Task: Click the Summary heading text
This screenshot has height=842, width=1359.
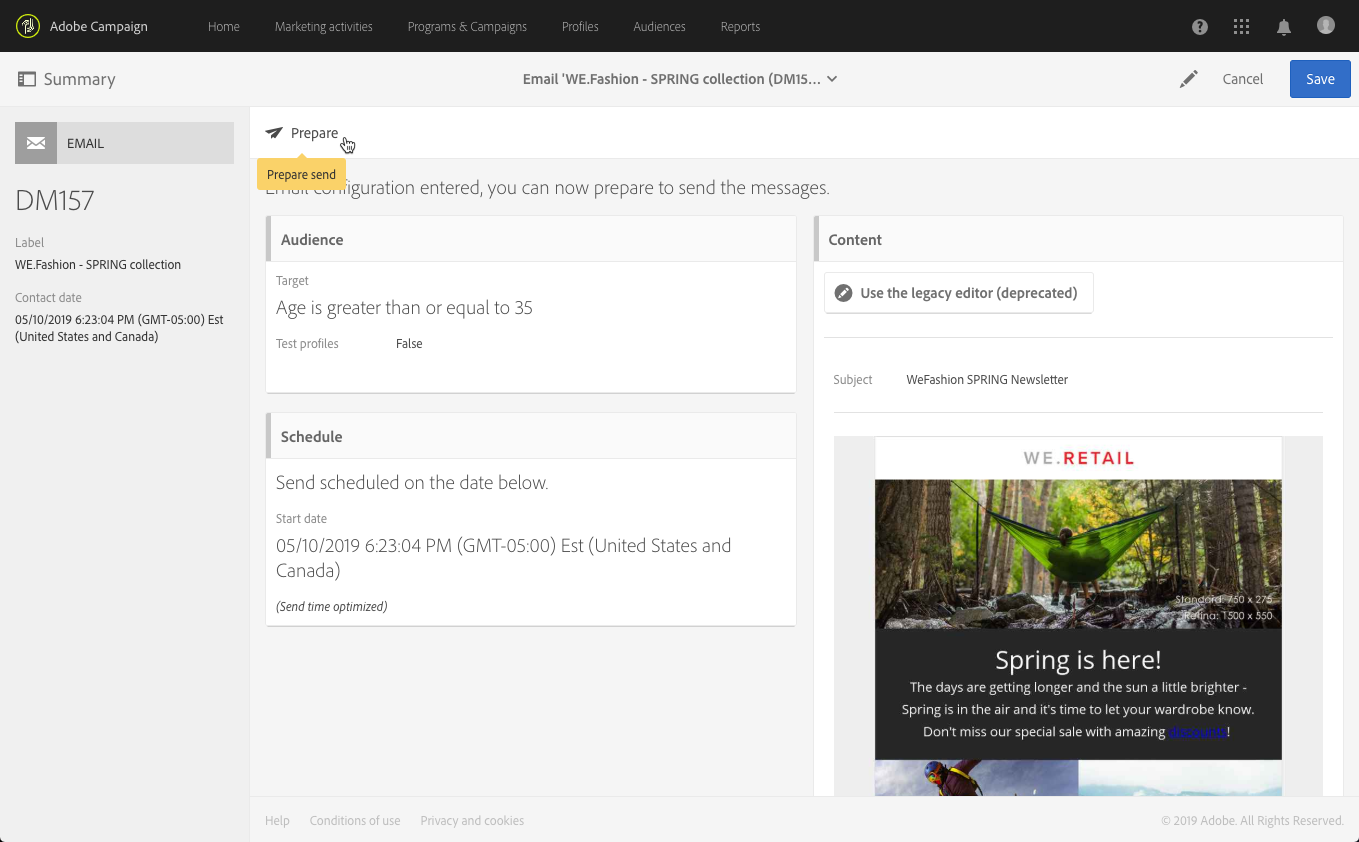Action: pyautogui.click(x=79, y=79)
